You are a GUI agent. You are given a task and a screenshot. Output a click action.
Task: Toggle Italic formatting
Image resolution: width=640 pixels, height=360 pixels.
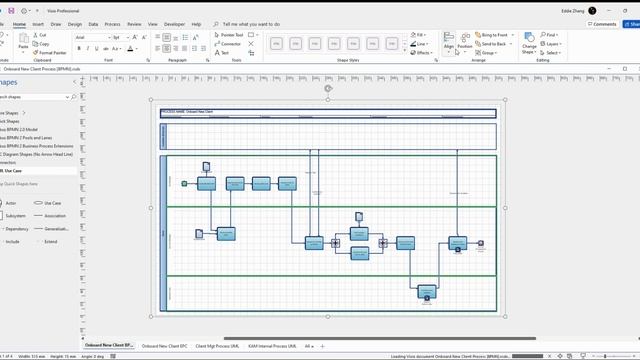pos(88,49)
